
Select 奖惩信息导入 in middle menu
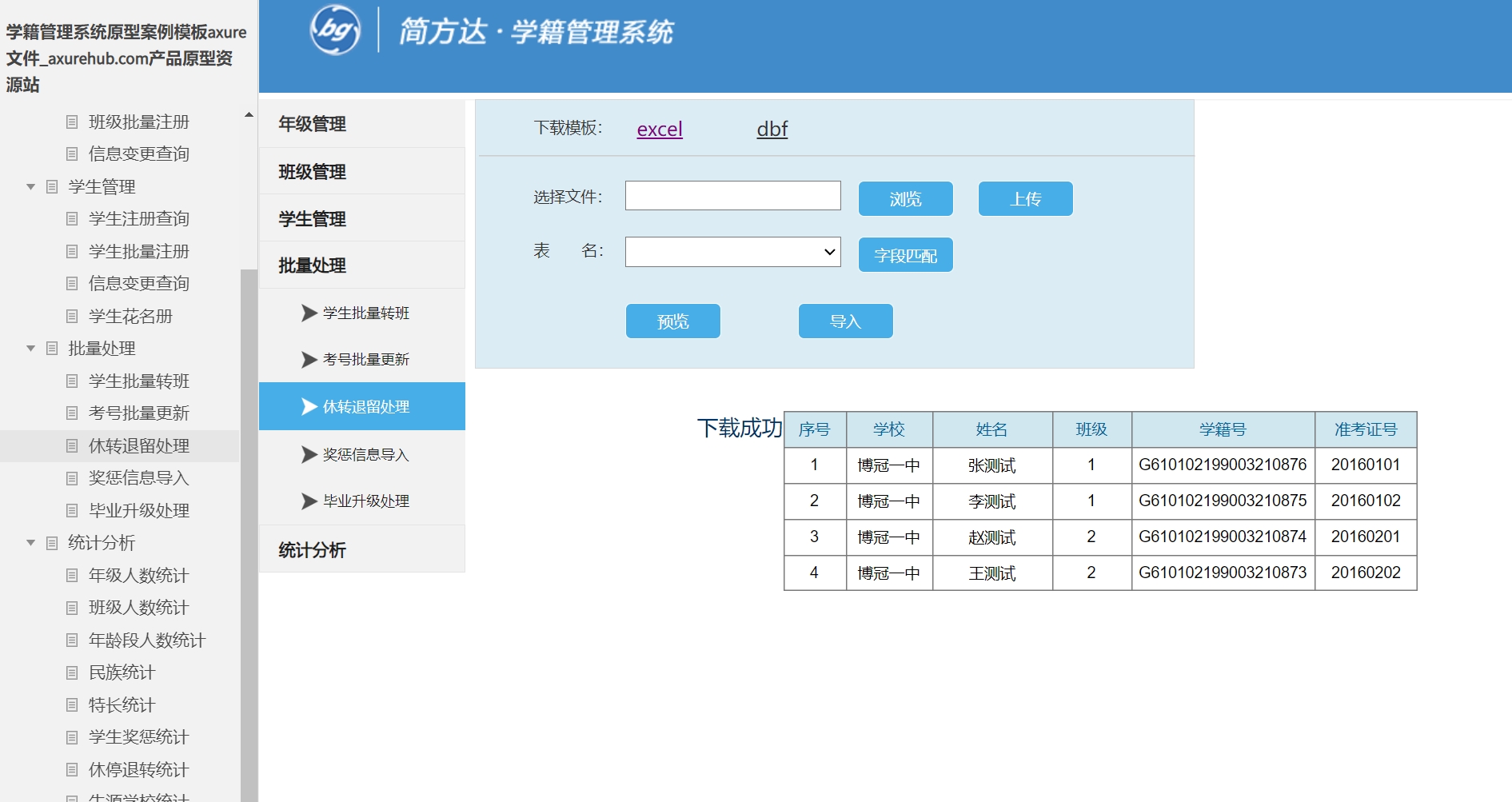coord(361,454)
